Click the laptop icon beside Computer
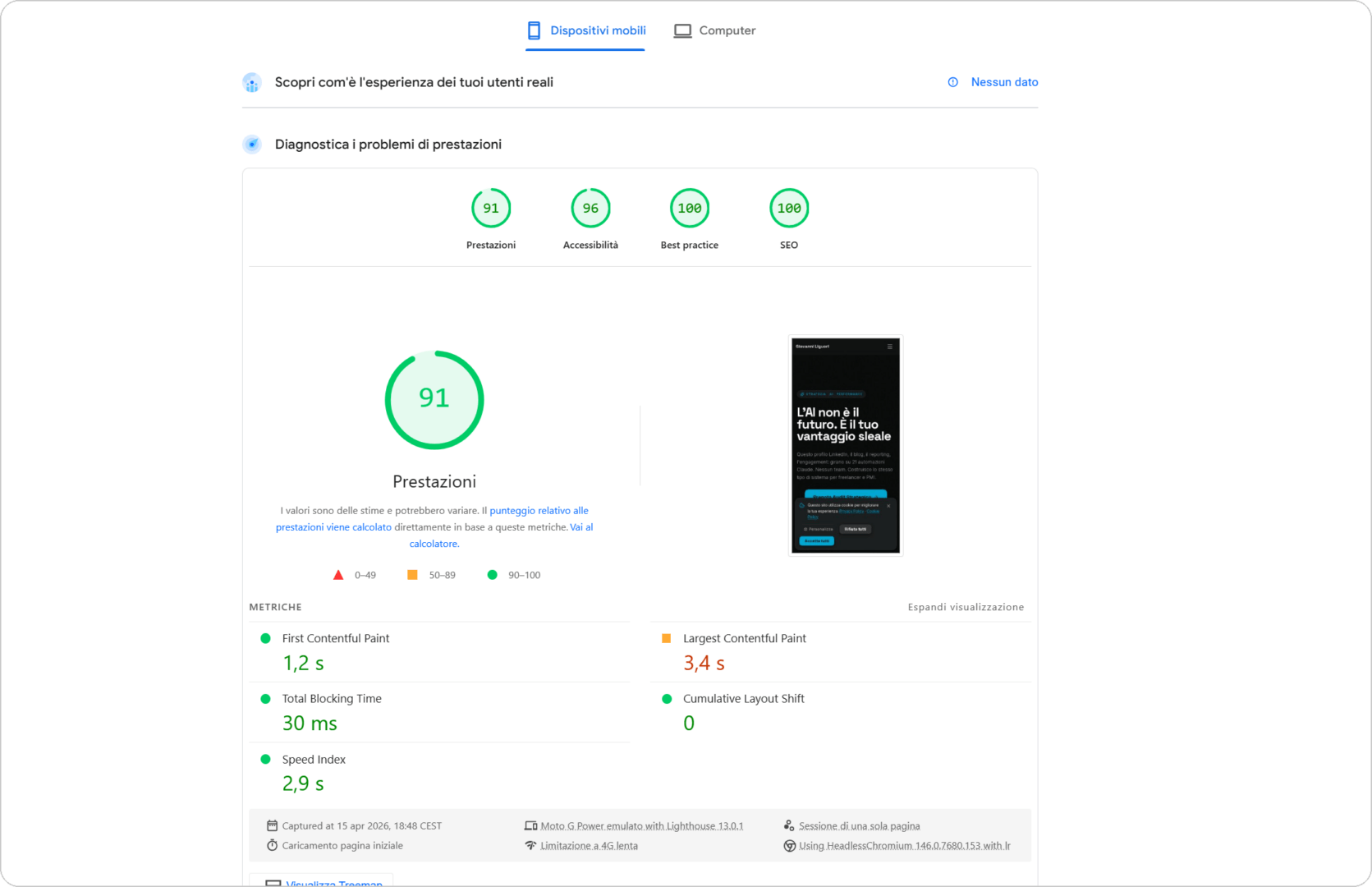The height and width of the screenshot is (887, 1372). (x=682, y=30)
